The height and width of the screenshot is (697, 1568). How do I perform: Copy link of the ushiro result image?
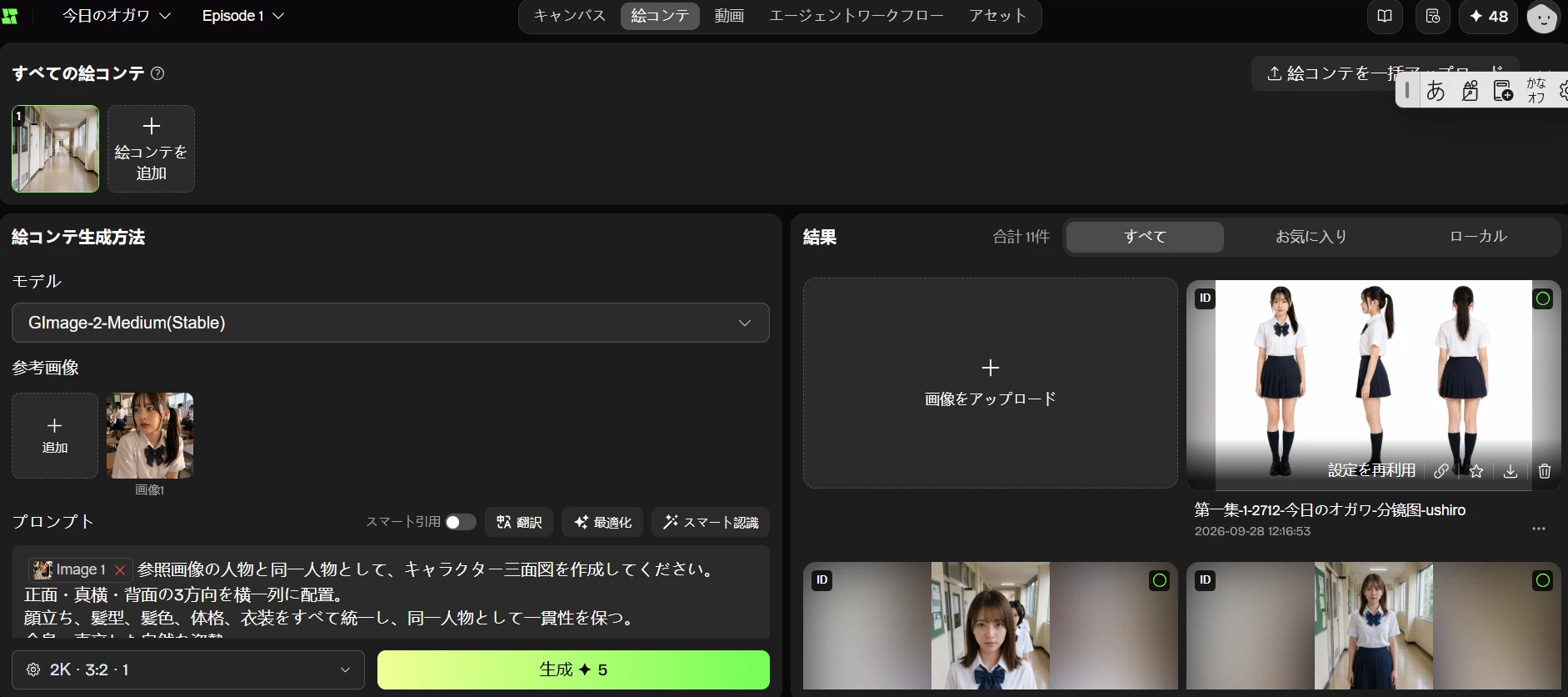[1441, 471]
